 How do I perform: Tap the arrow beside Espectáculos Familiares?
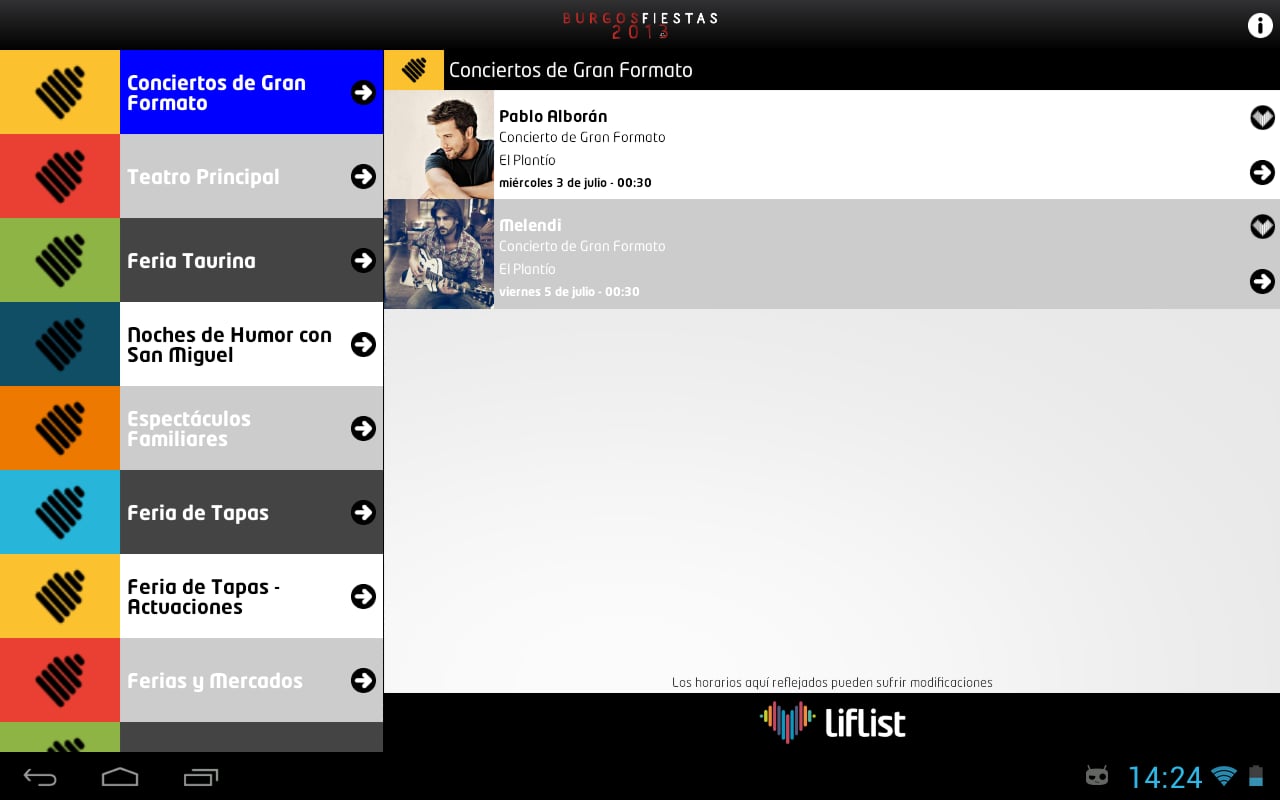point(363,428)
